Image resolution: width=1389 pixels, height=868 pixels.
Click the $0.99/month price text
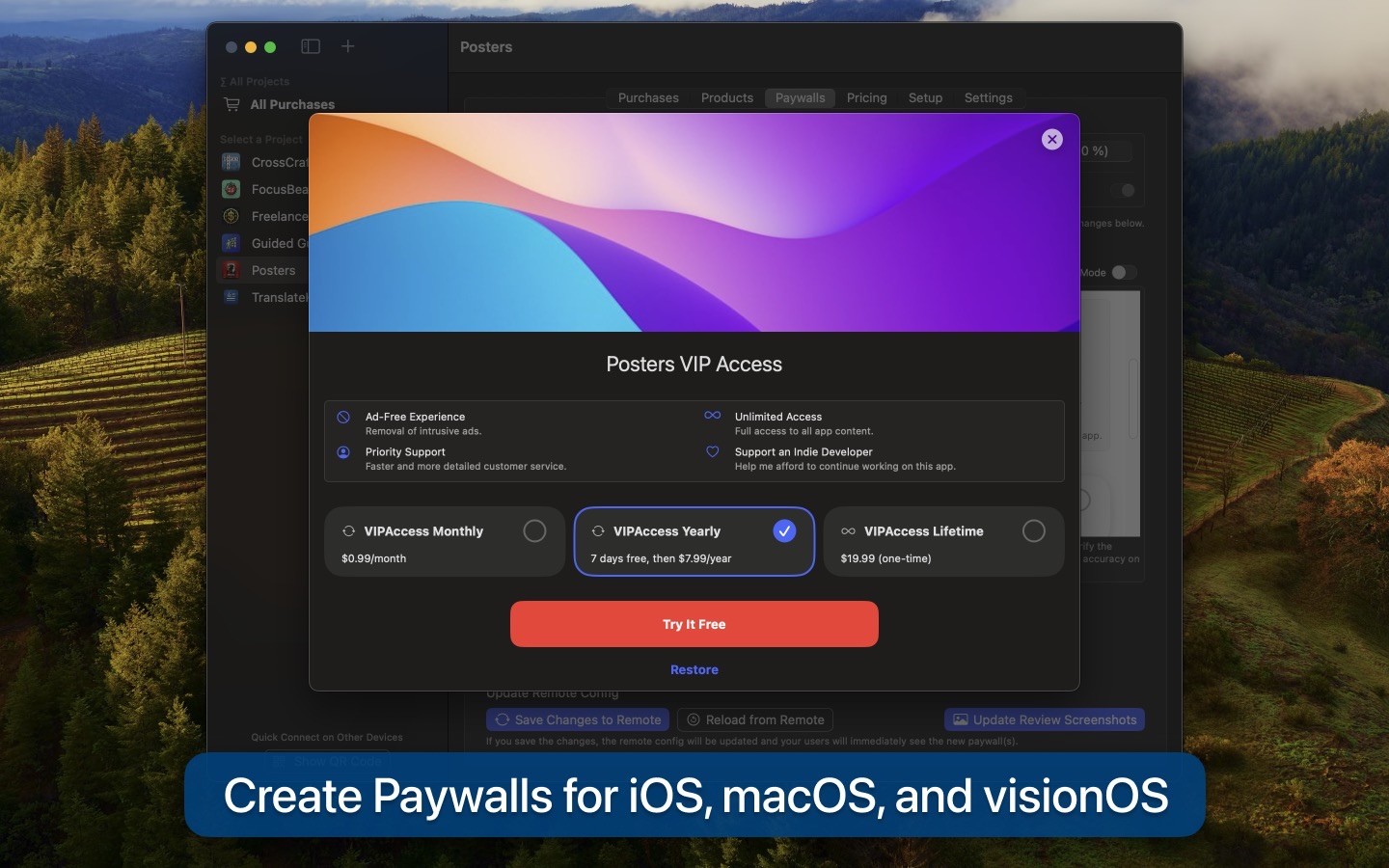pyautogui.click(x=374, y=558)
